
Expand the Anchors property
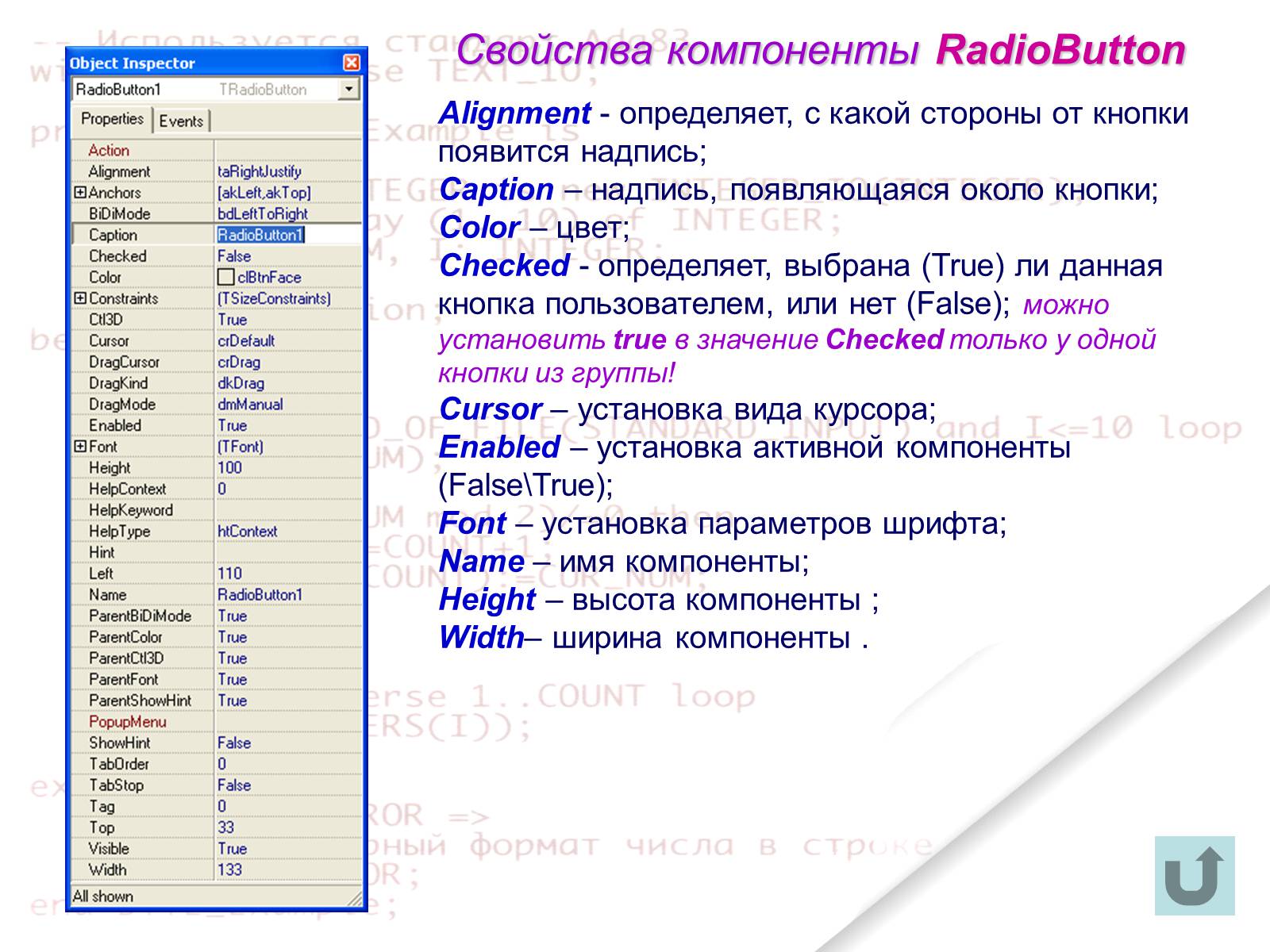(79, 192)
